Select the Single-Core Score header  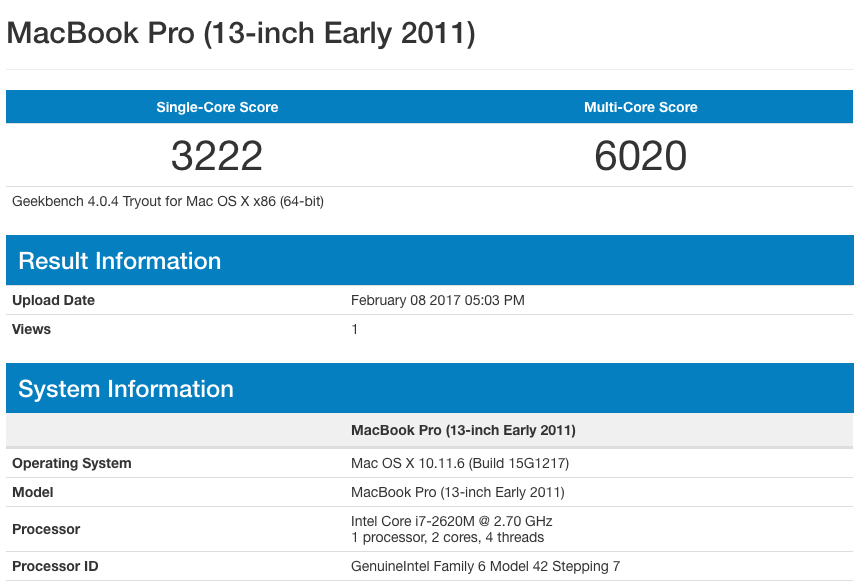[217, 107]
